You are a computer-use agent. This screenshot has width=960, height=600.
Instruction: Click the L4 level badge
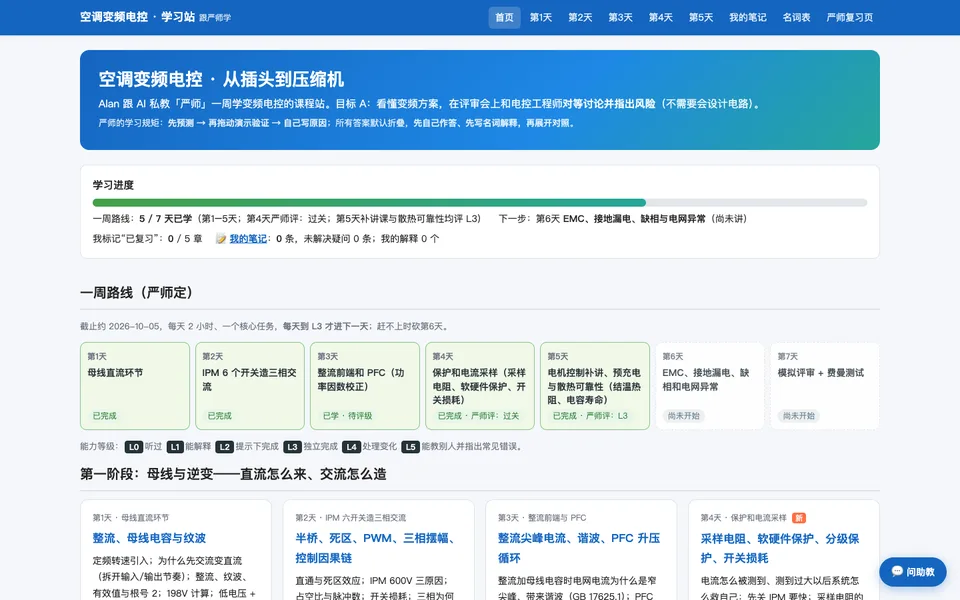pyautogui.click(x=351, y=447)
